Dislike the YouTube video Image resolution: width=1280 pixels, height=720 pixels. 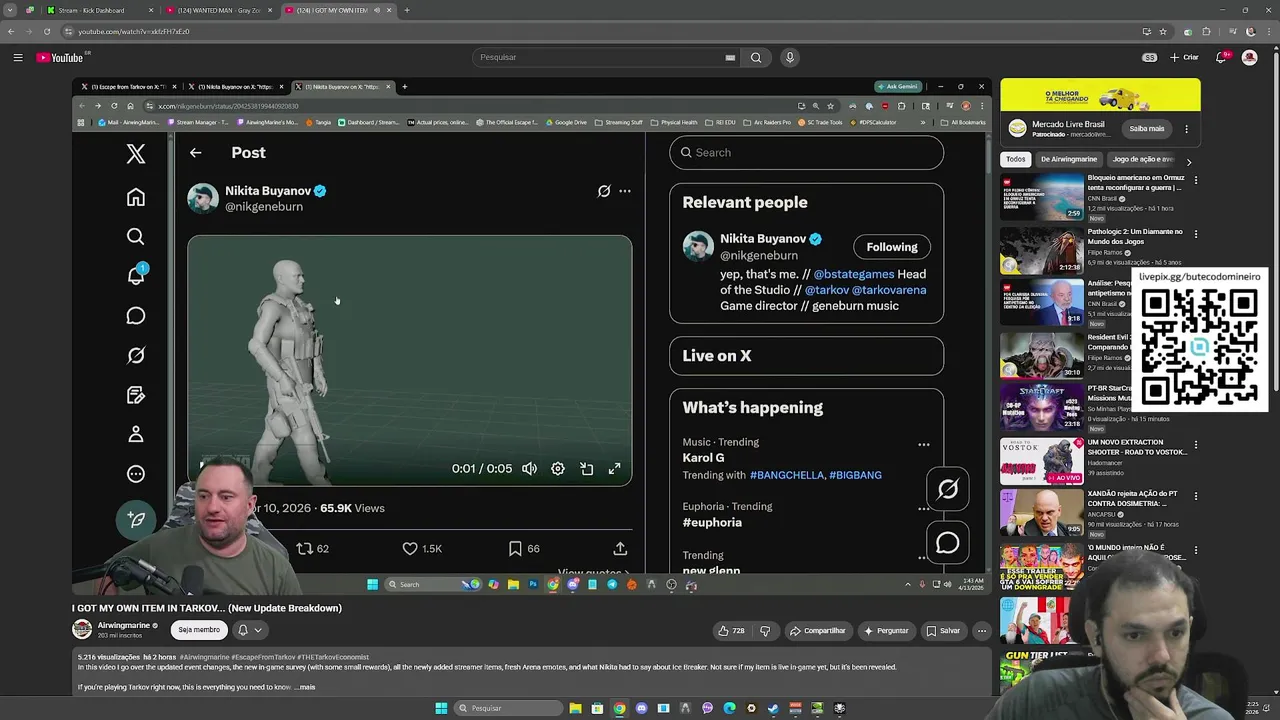point(765,631)
